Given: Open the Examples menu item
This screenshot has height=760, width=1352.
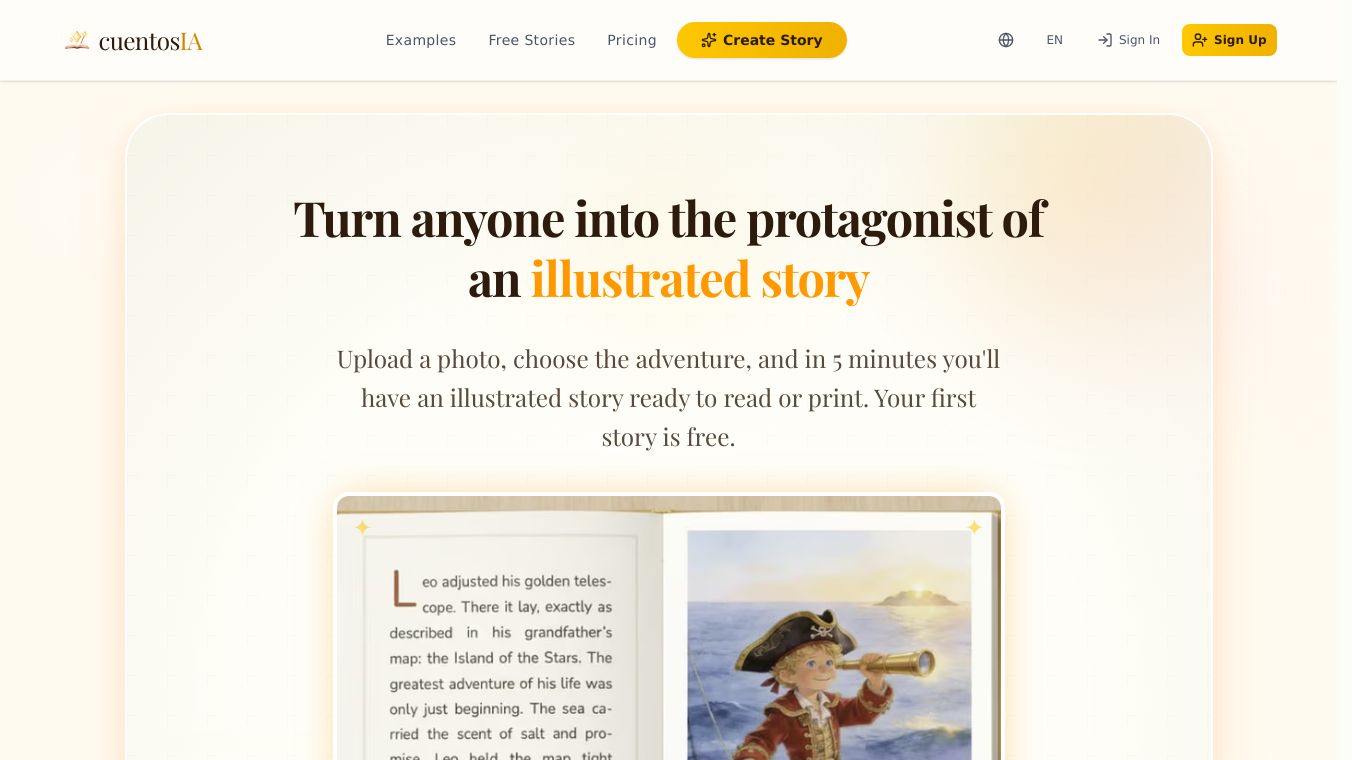Looking at the screenshot, I should (421, 40).
